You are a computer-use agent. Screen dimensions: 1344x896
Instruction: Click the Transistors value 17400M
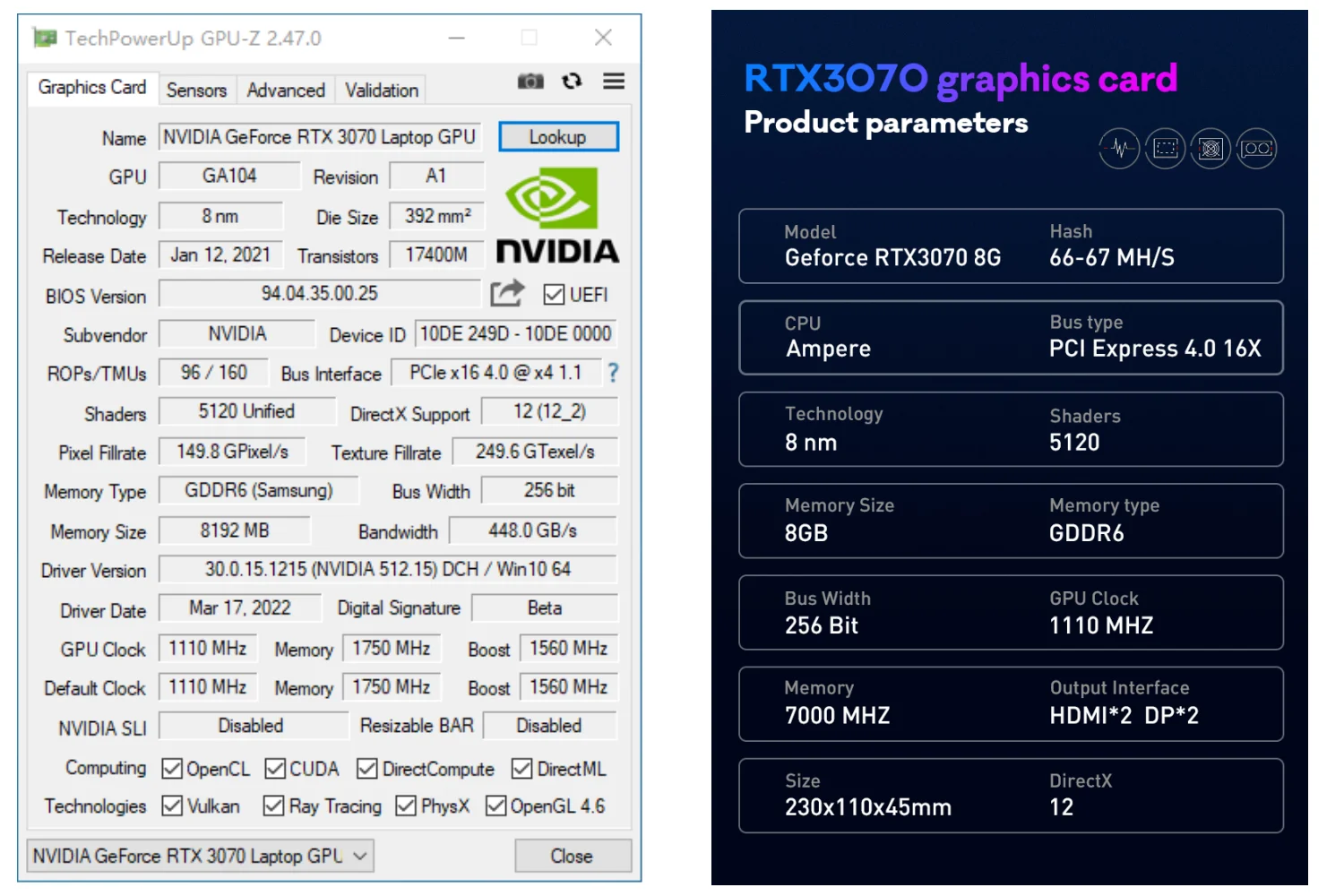(x=436, y=255)
